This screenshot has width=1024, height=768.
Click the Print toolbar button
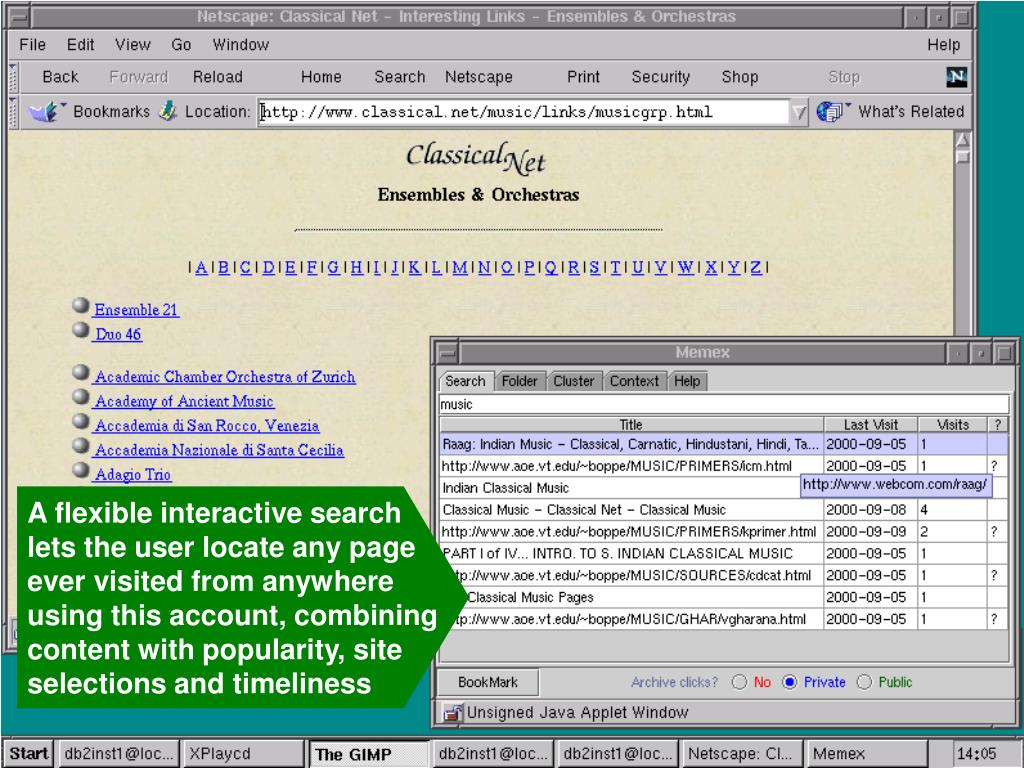click(x=583, y=77)
